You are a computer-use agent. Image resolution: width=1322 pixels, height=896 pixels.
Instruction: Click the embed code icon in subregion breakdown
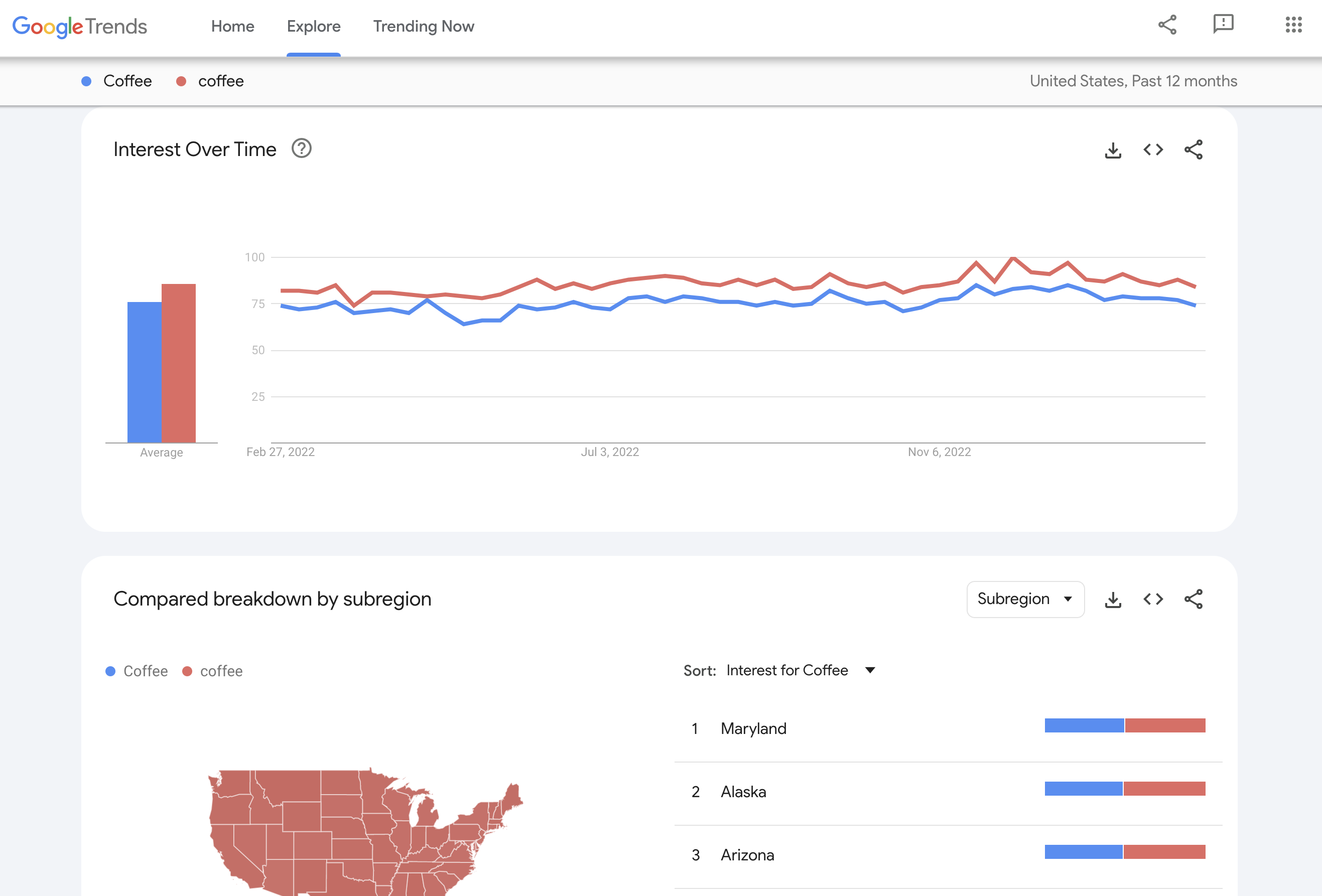click(x=1153, y=599)
